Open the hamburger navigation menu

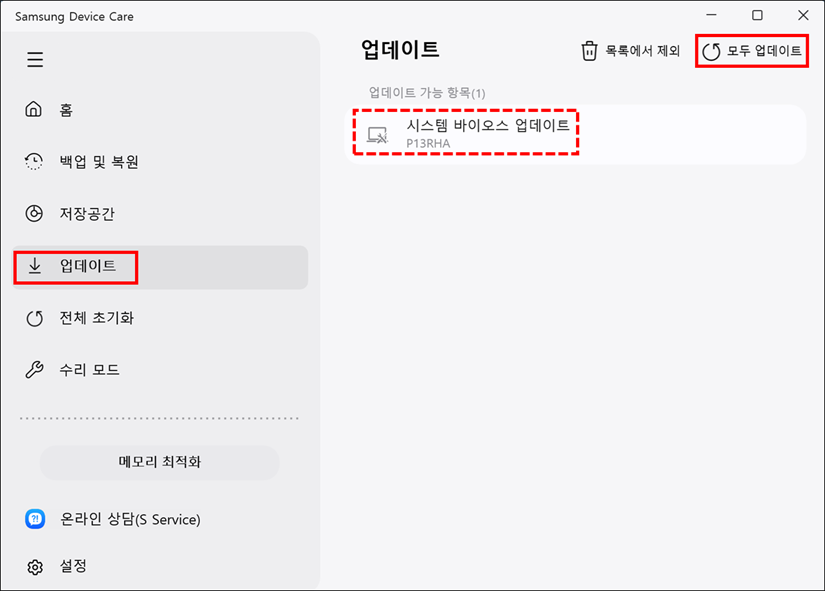pyautogui.click(x=35, y=59)
